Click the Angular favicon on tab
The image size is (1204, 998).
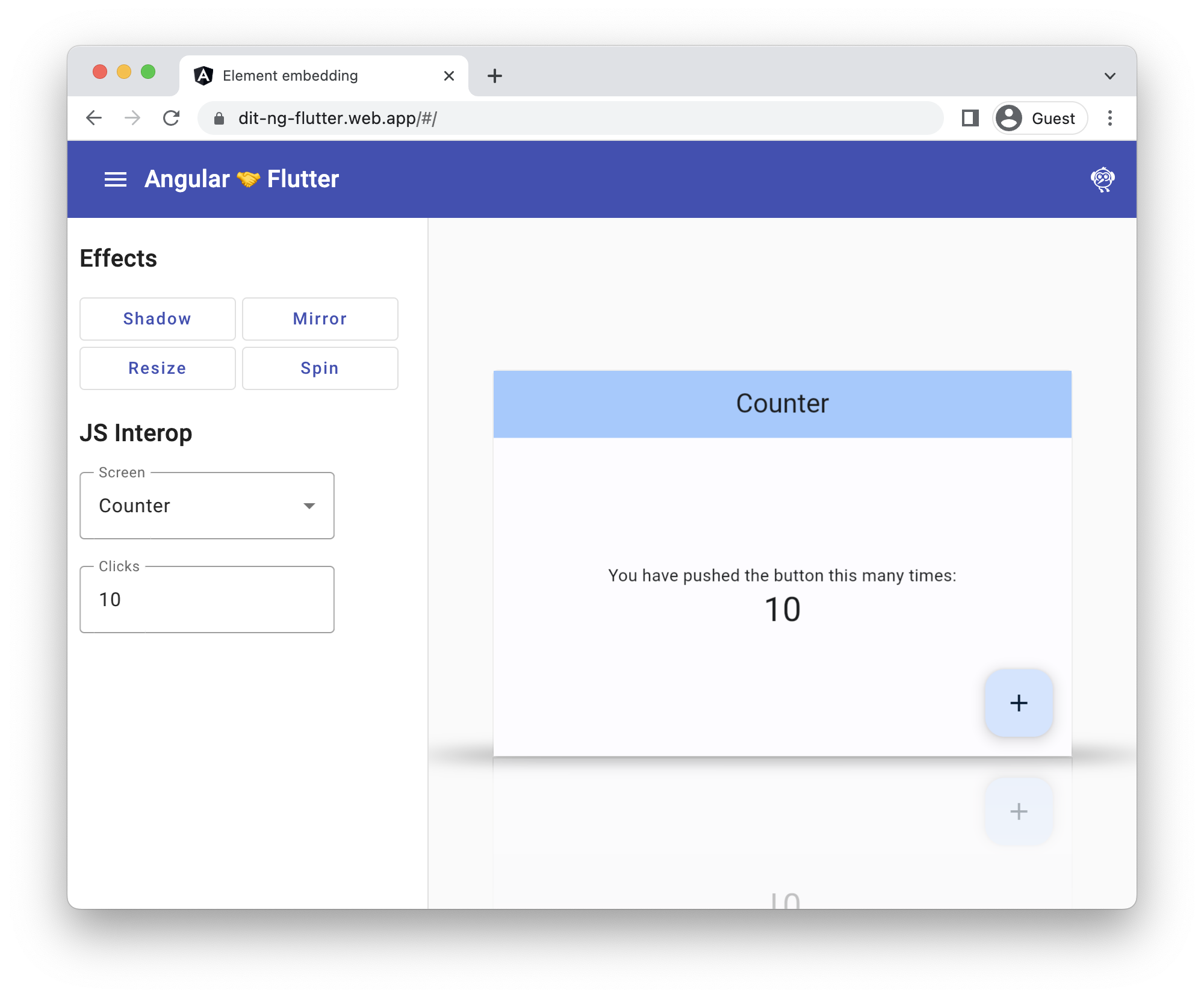coord(203,76)
